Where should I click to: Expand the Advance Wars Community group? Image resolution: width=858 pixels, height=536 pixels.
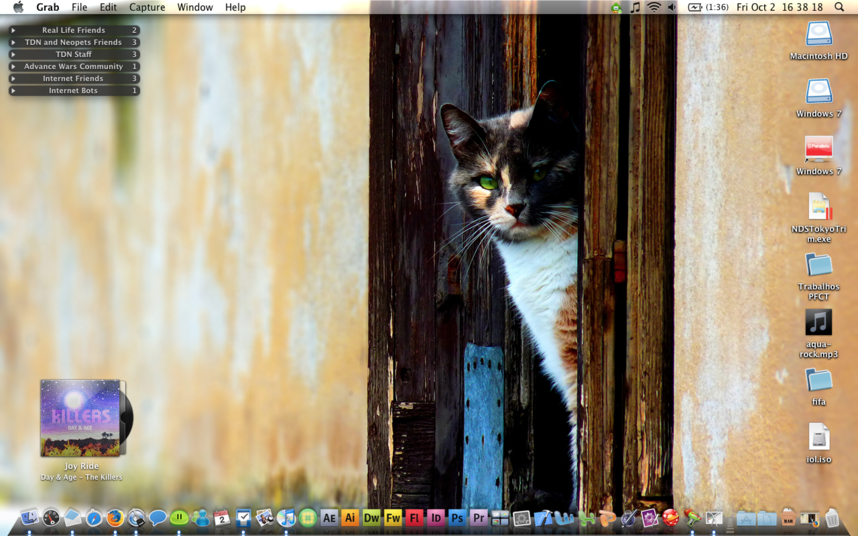coord(13,66)
